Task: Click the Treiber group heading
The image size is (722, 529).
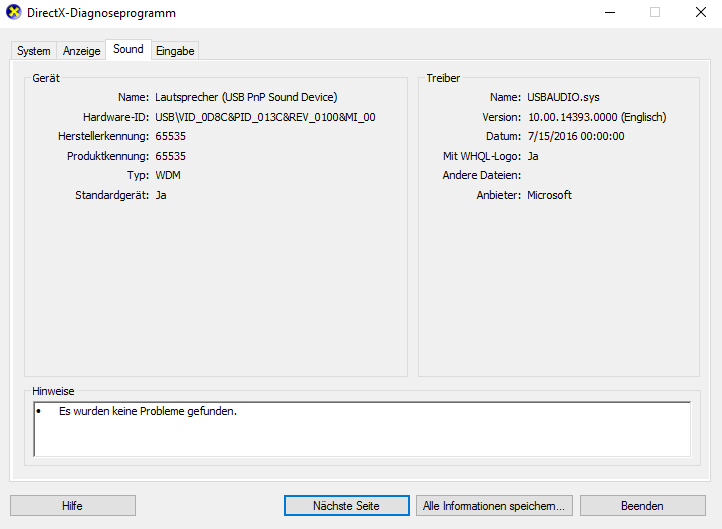Action: point(443,78)
